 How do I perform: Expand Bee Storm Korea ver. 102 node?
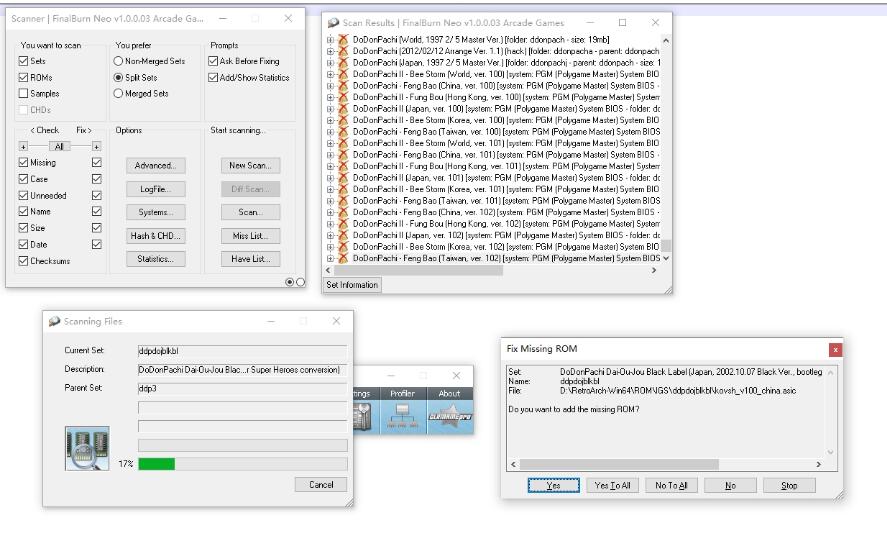(330, 247)
